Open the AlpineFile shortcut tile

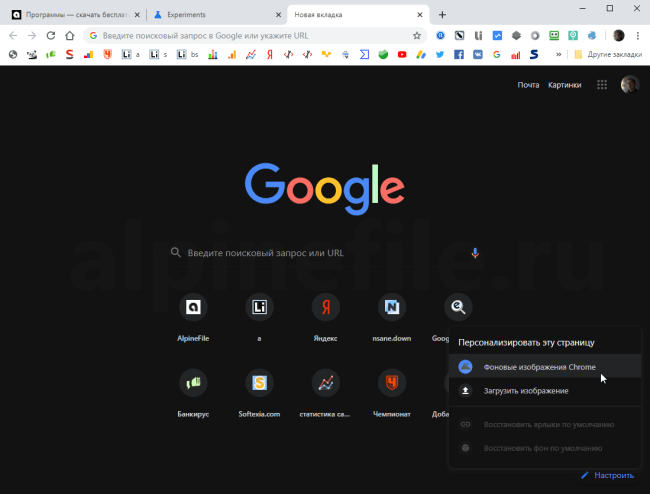pyautogui.click(x=193, y=317)
